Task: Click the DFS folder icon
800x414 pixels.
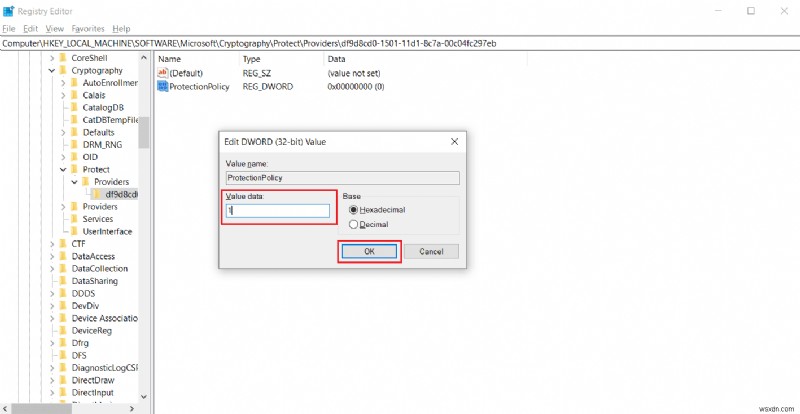Action: 63,355
